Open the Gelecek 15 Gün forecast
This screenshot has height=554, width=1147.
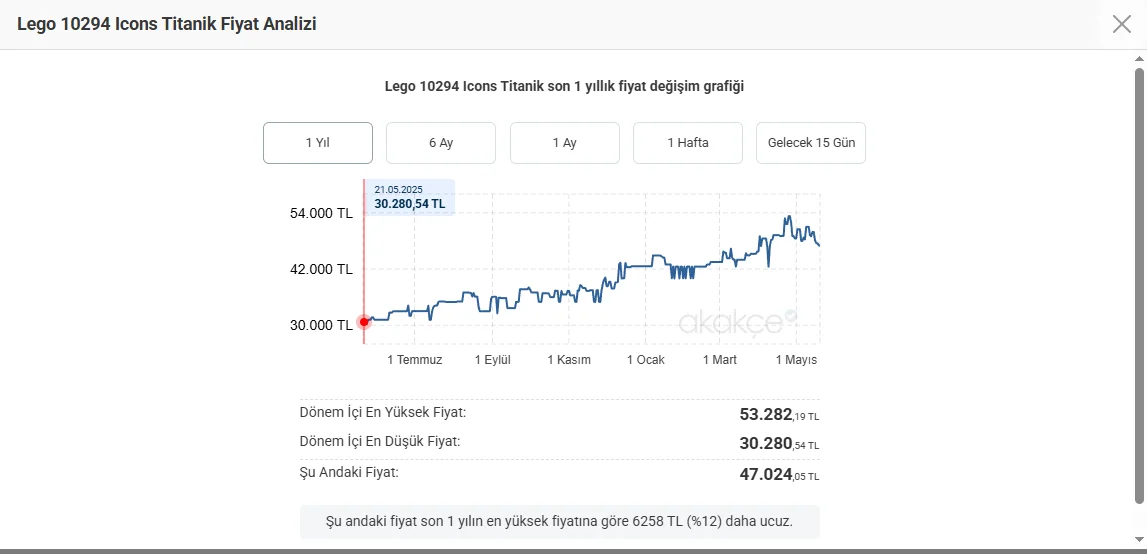click(811, 143)
